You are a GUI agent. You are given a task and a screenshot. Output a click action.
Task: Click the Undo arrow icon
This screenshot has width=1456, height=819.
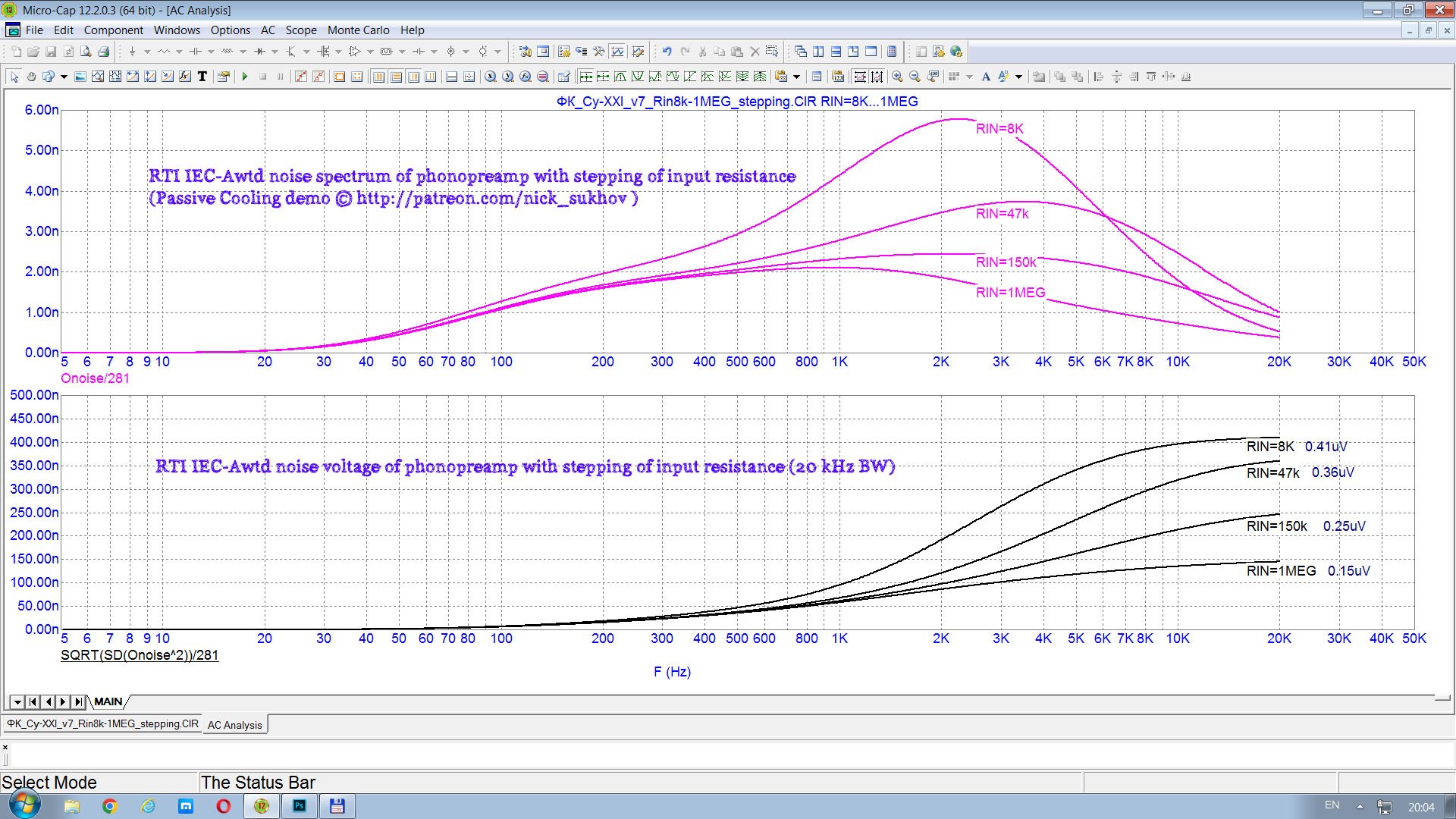(667, 52)
